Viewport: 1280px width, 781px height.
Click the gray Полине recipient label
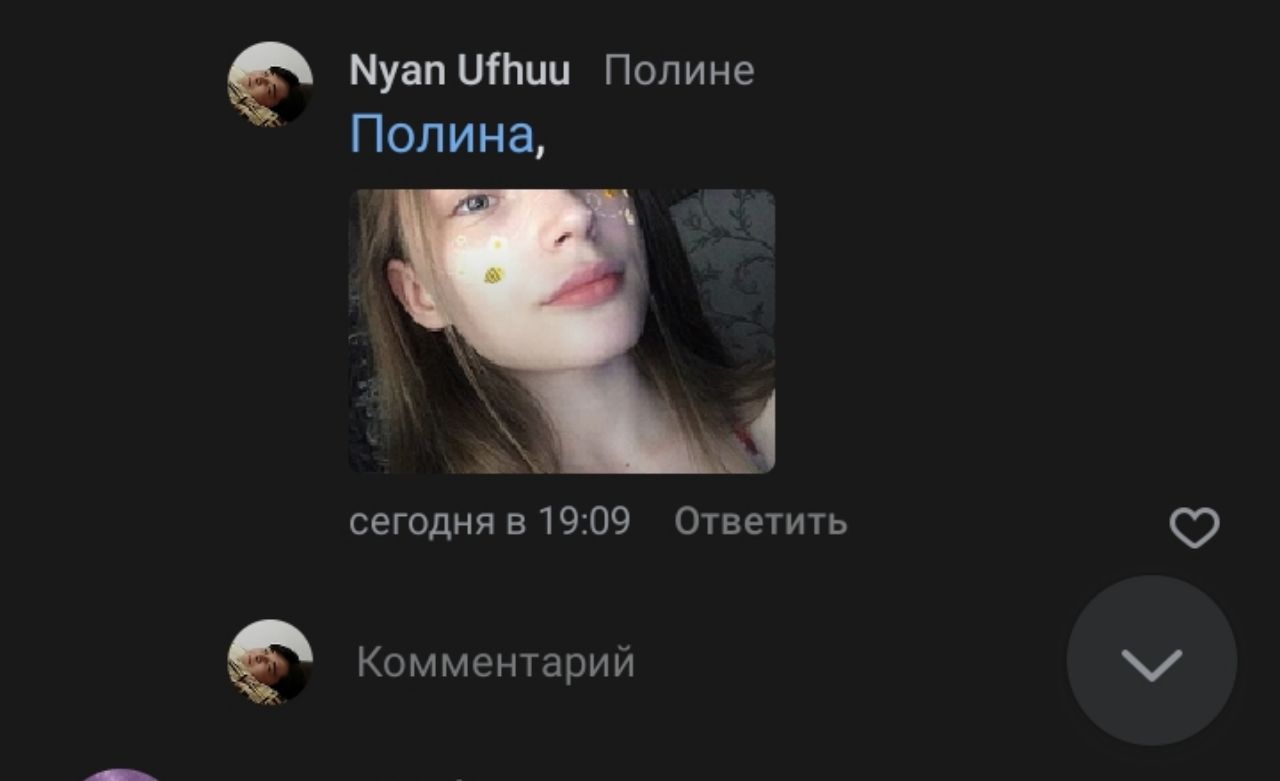(679, 71)
